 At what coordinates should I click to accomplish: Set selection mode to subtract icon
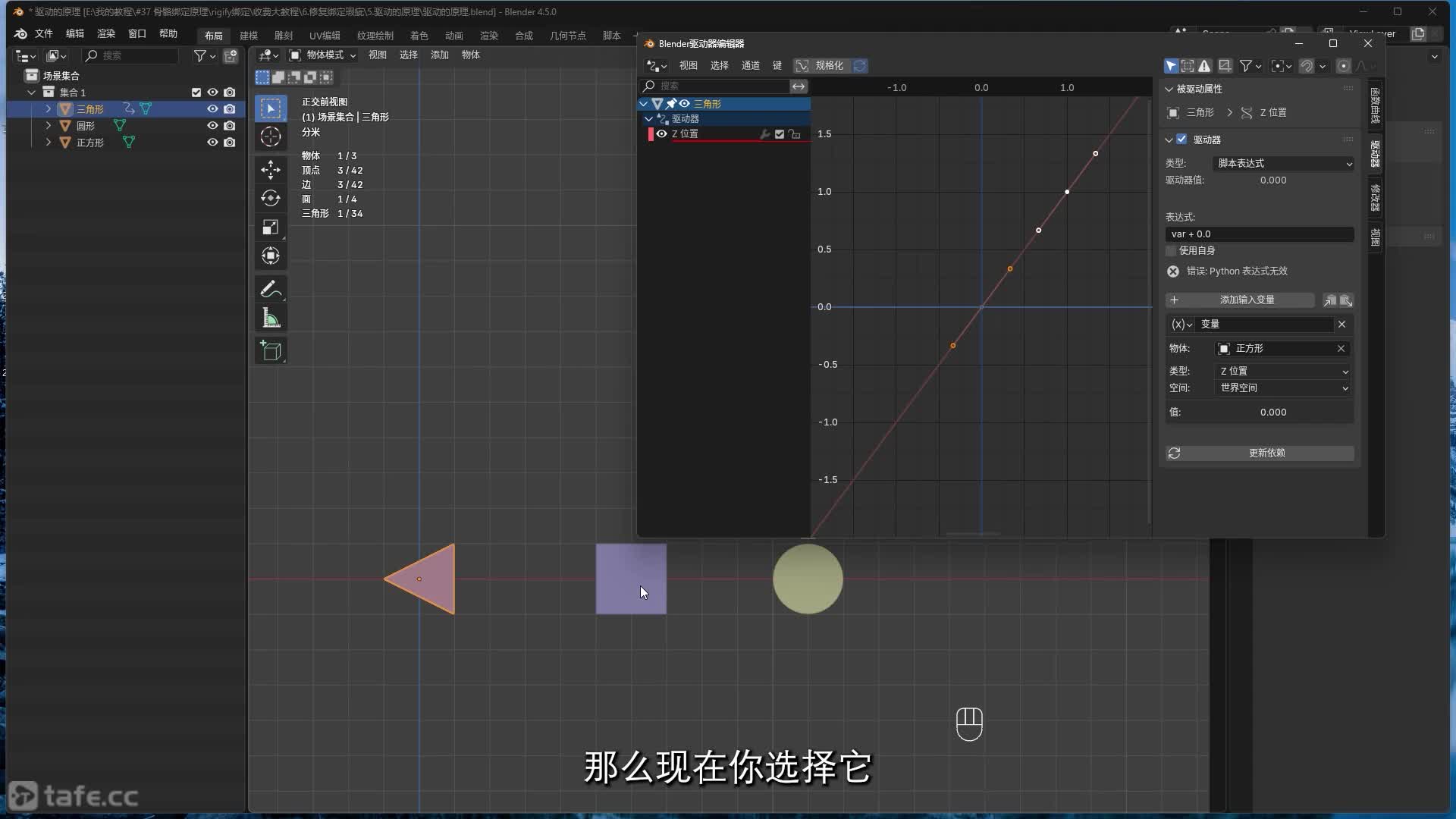pyautogui.click(x=294, y=77)
